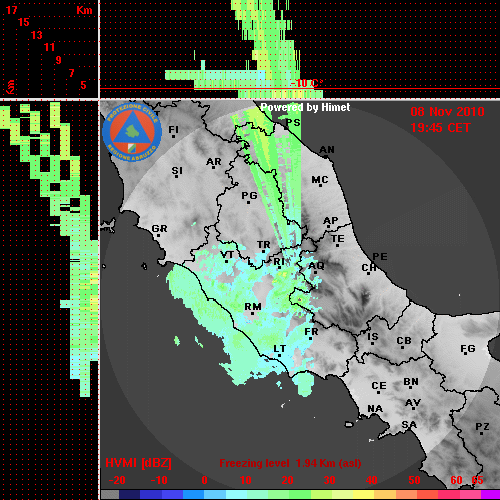Click the "Freezing level 1.94 Km (asl)" text

[290, 463]
